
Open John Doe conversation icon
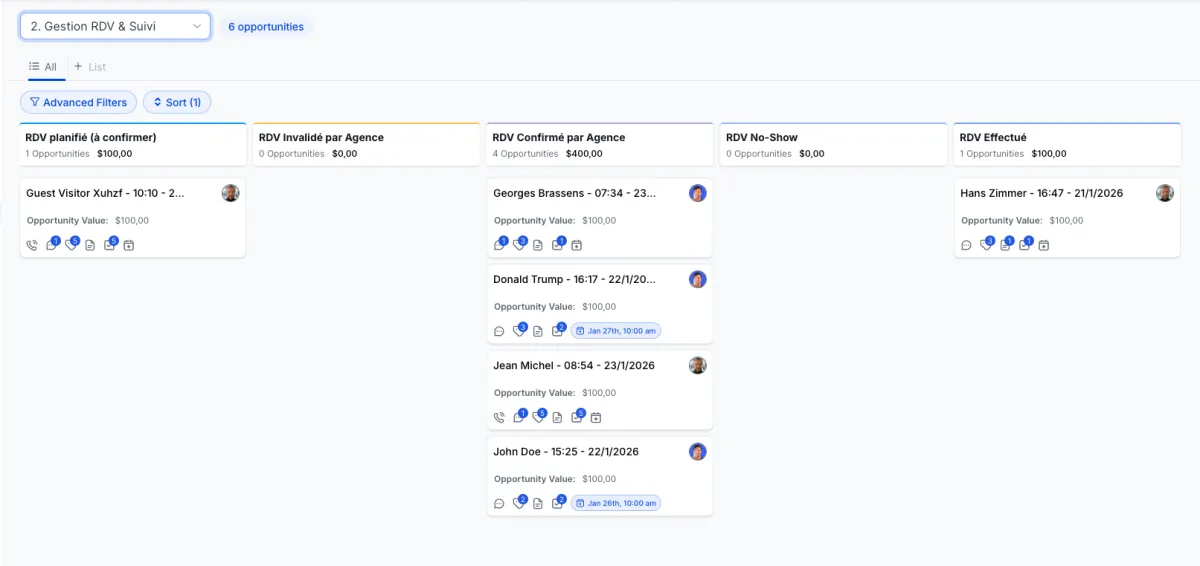(x=499, y=503)
